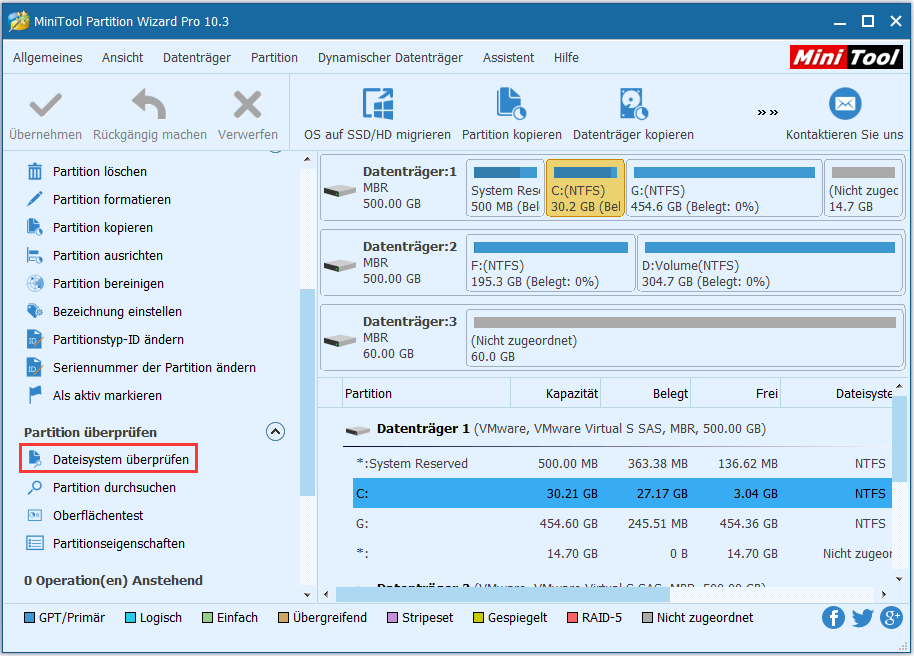The width and height of the screenshot is (914, 656).
Task: Click left sidebar scroll-up arrow
Action: click(x=308, y=159)
